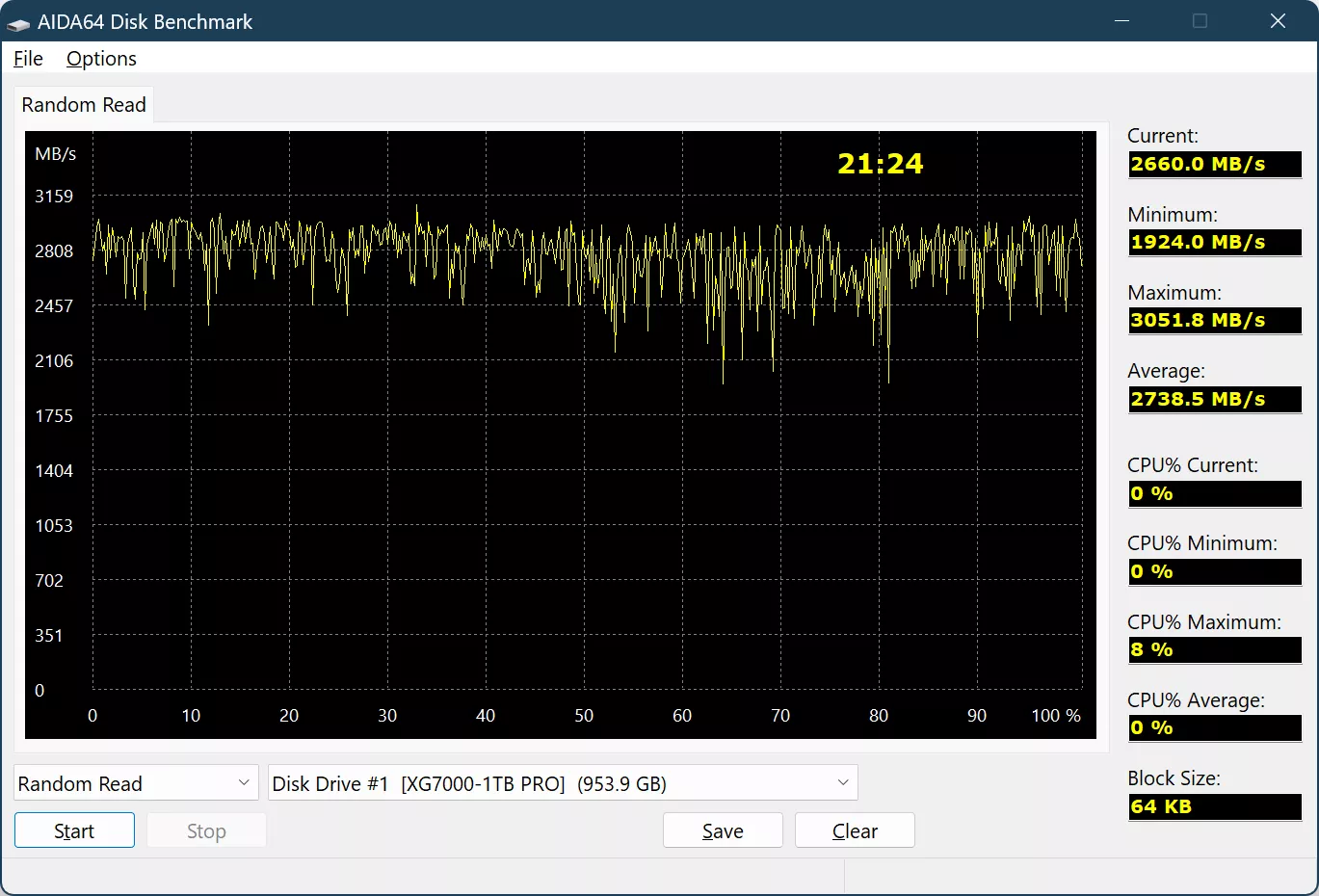This screenshot has height=896, width=1319.
Task: Click the CPU% Average label
Action: pyautogui.click(x=1196, y=700)
